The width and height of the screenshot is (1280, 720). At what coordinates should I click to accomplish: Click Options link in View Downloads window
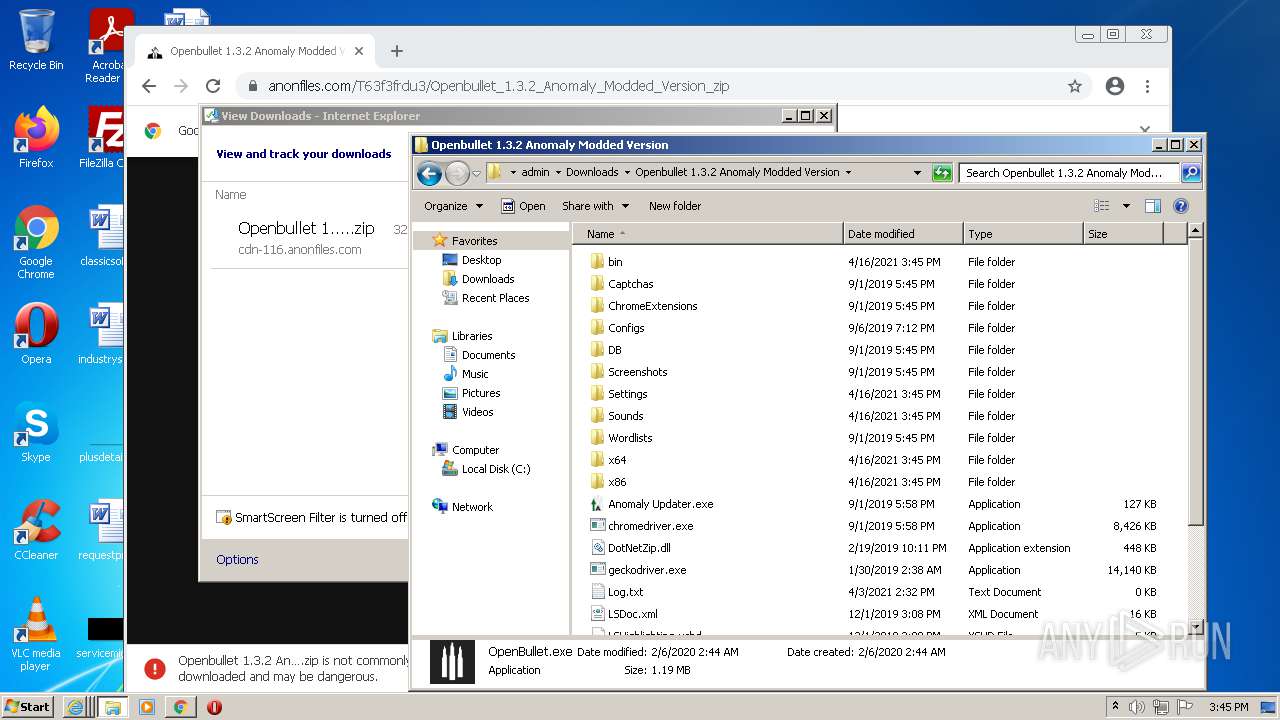[x=237, y=560]
